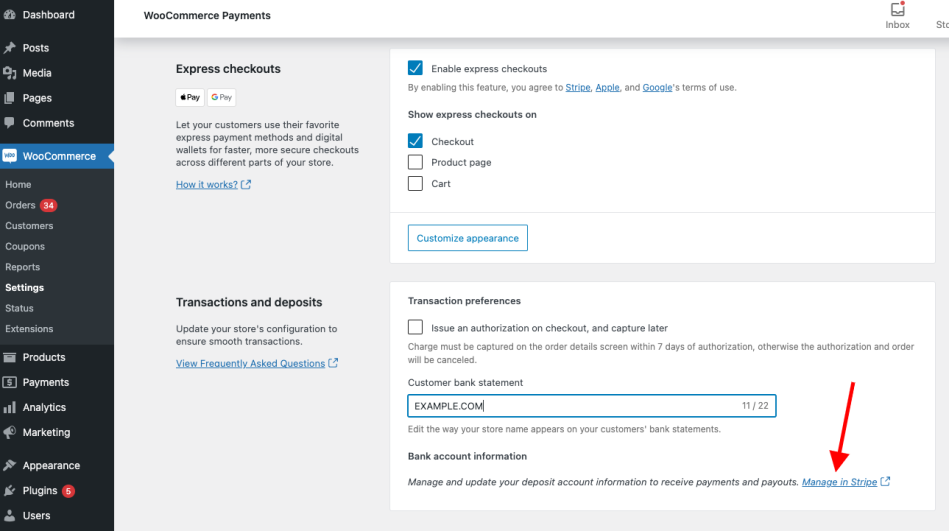Go to WooCommerce Extensions menu item
The image size is (949, 531).
click(29, 329)
